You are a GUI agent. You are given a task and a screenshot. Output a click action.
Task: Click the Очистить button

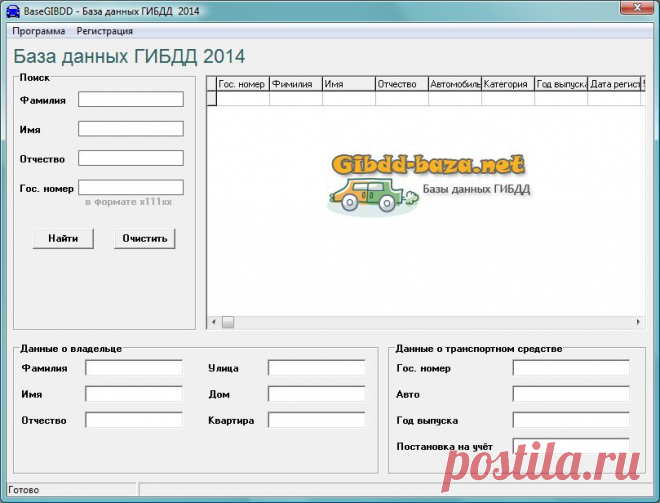click(145, 239)
